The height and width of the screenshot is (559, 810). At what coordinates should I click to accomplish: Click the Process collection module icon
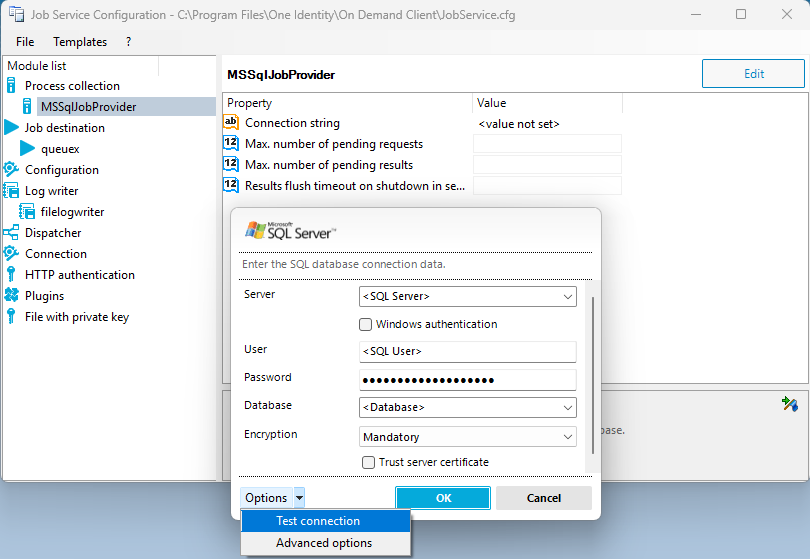(x=11, y=86)
